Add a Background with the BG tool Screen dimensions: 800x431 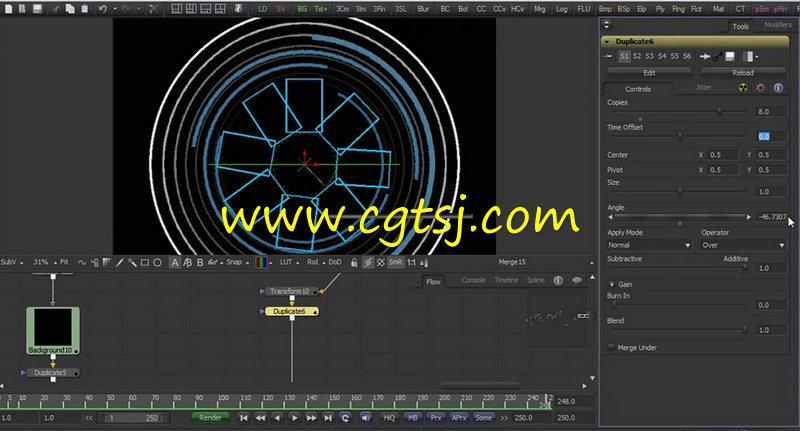coord(302,9)
